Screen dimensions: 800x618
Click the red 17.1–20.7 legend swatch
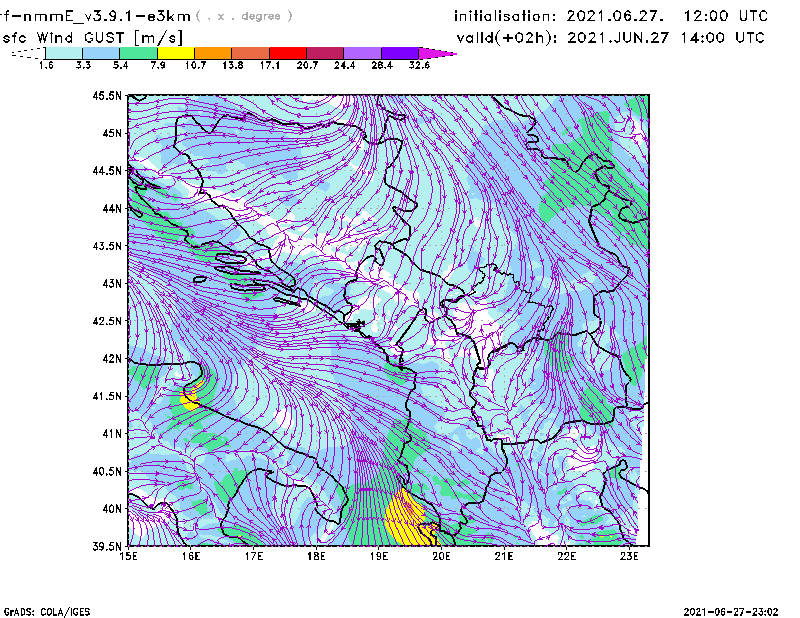[288, 53]
